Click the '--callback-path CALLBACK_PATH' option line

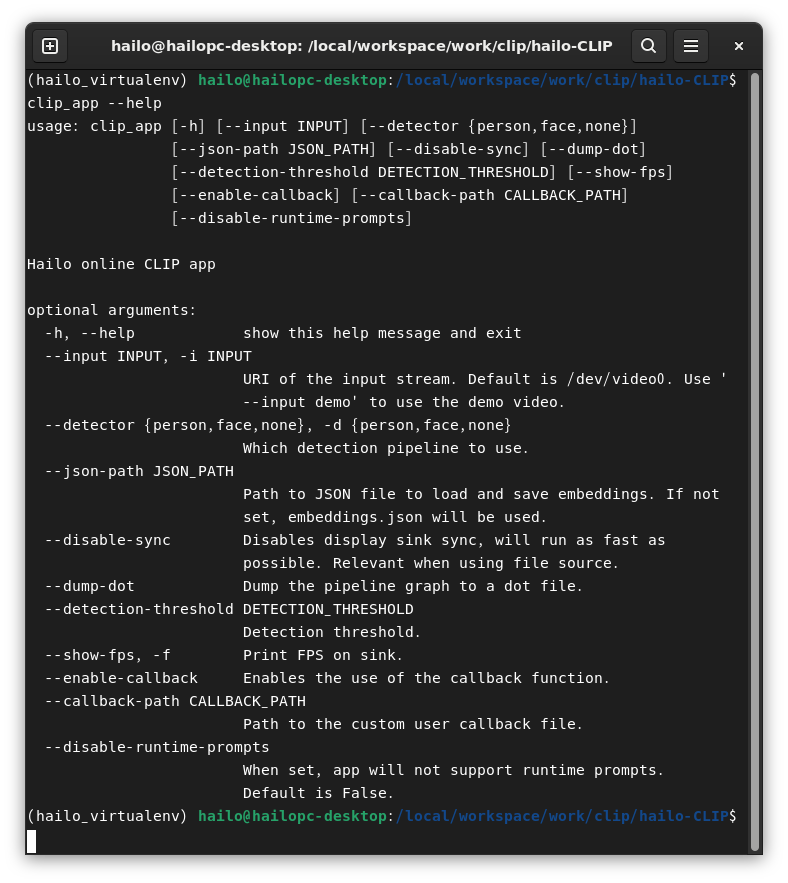[175, 701]
